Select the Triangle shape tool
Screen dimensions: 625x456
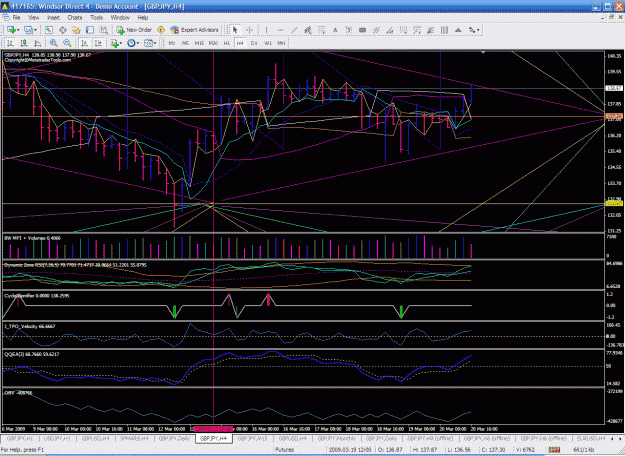(458, 30)
